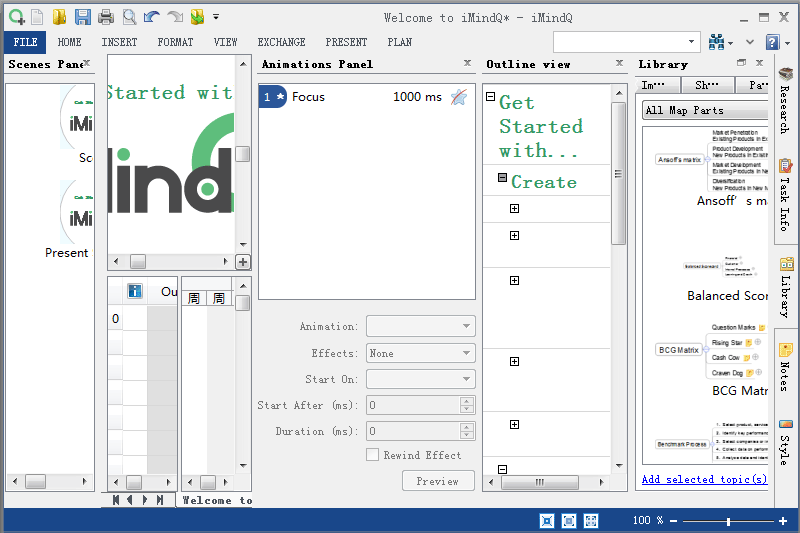800x533 pixels.
Task: Open the Animation dropdown
Action: (x=420, y=326)
